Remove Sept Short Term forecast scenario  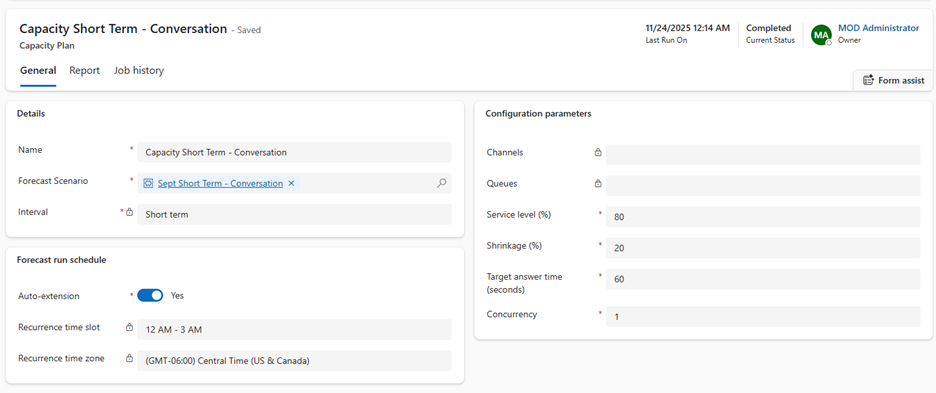click(x=291, y=183)
